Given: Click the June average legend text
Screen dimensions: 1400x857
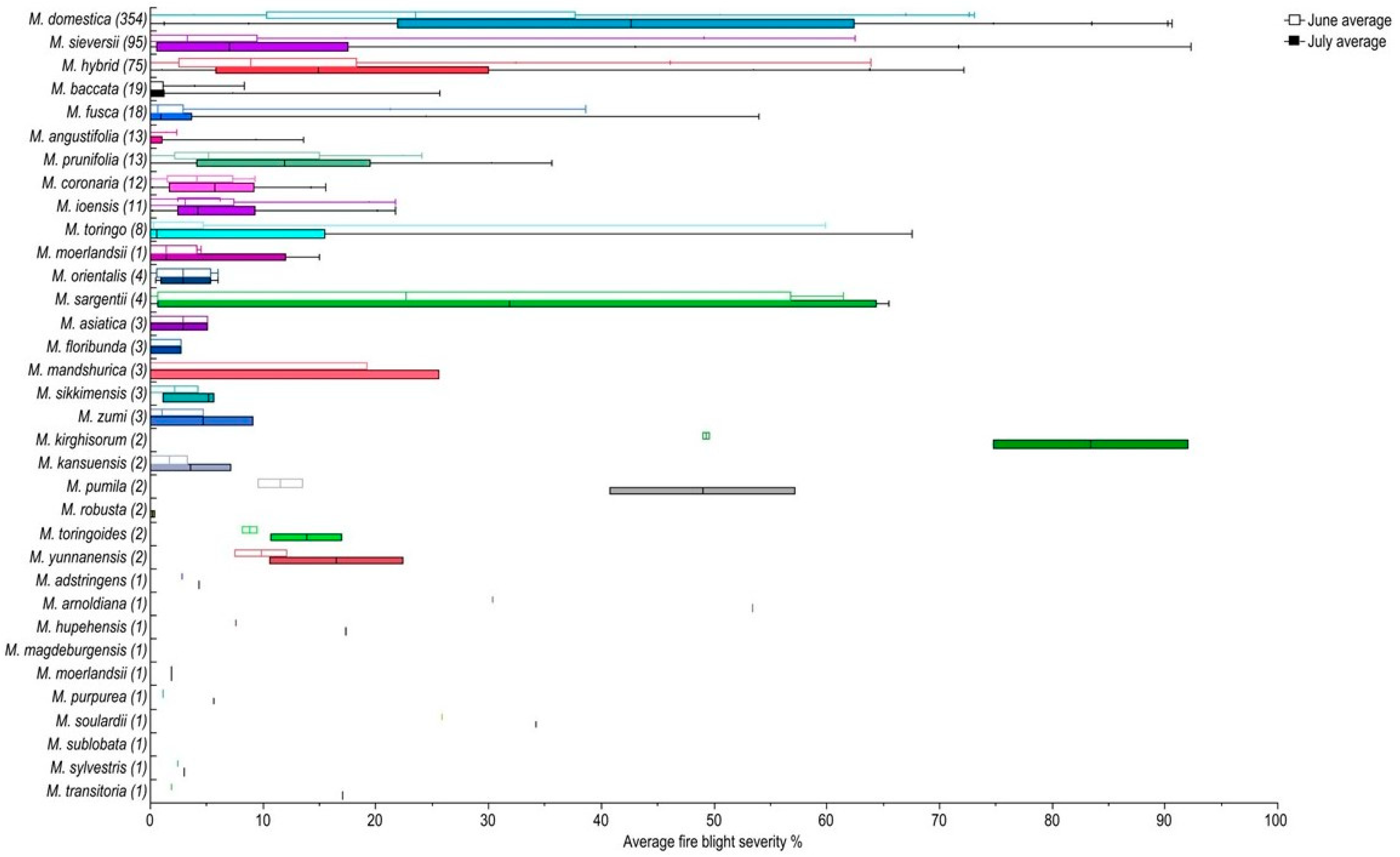Looking at the screenshot, I should (x=1349, y=21).
